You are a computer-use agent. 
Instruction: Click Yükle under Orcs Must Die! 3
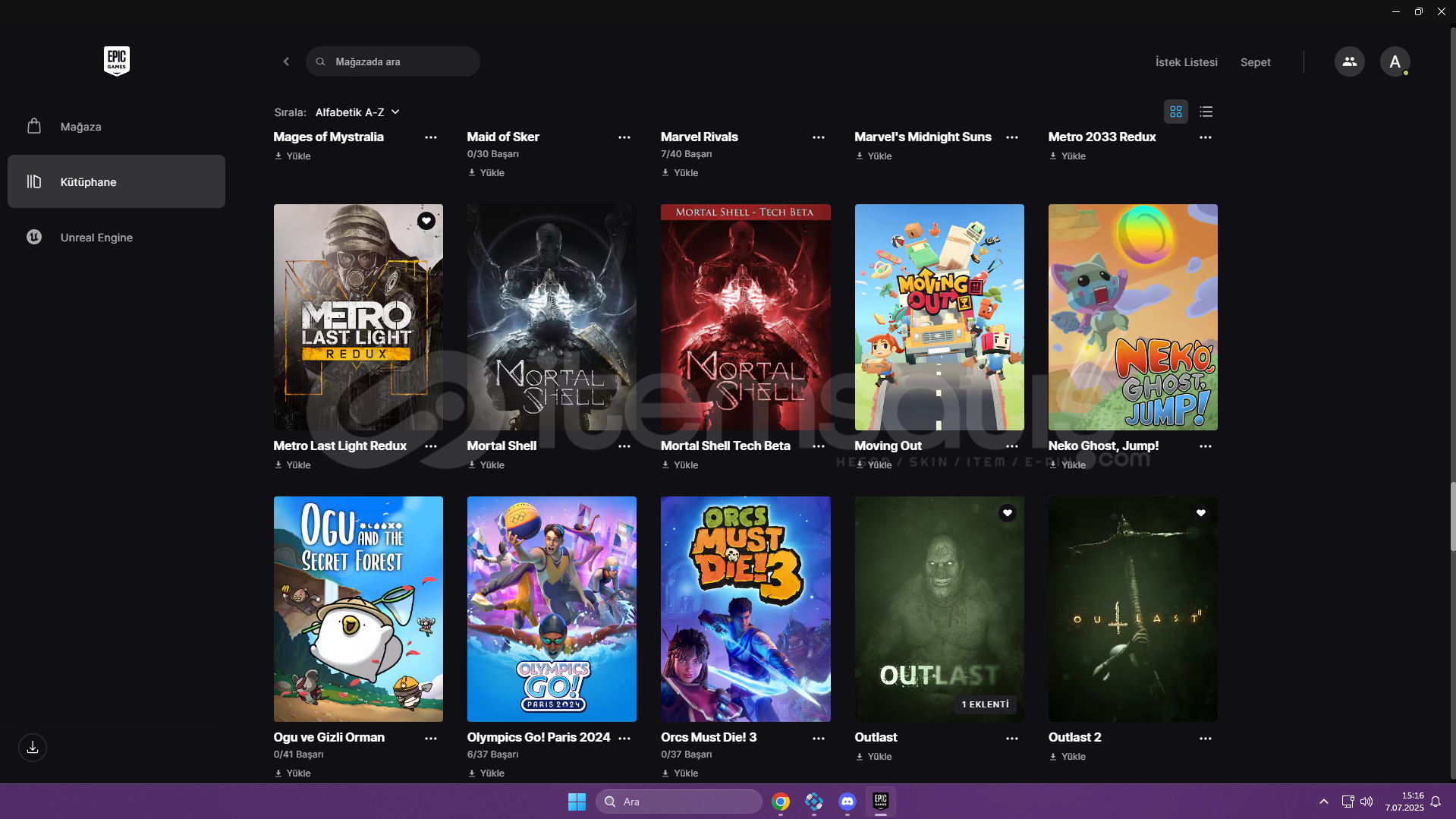click(680, 773)
